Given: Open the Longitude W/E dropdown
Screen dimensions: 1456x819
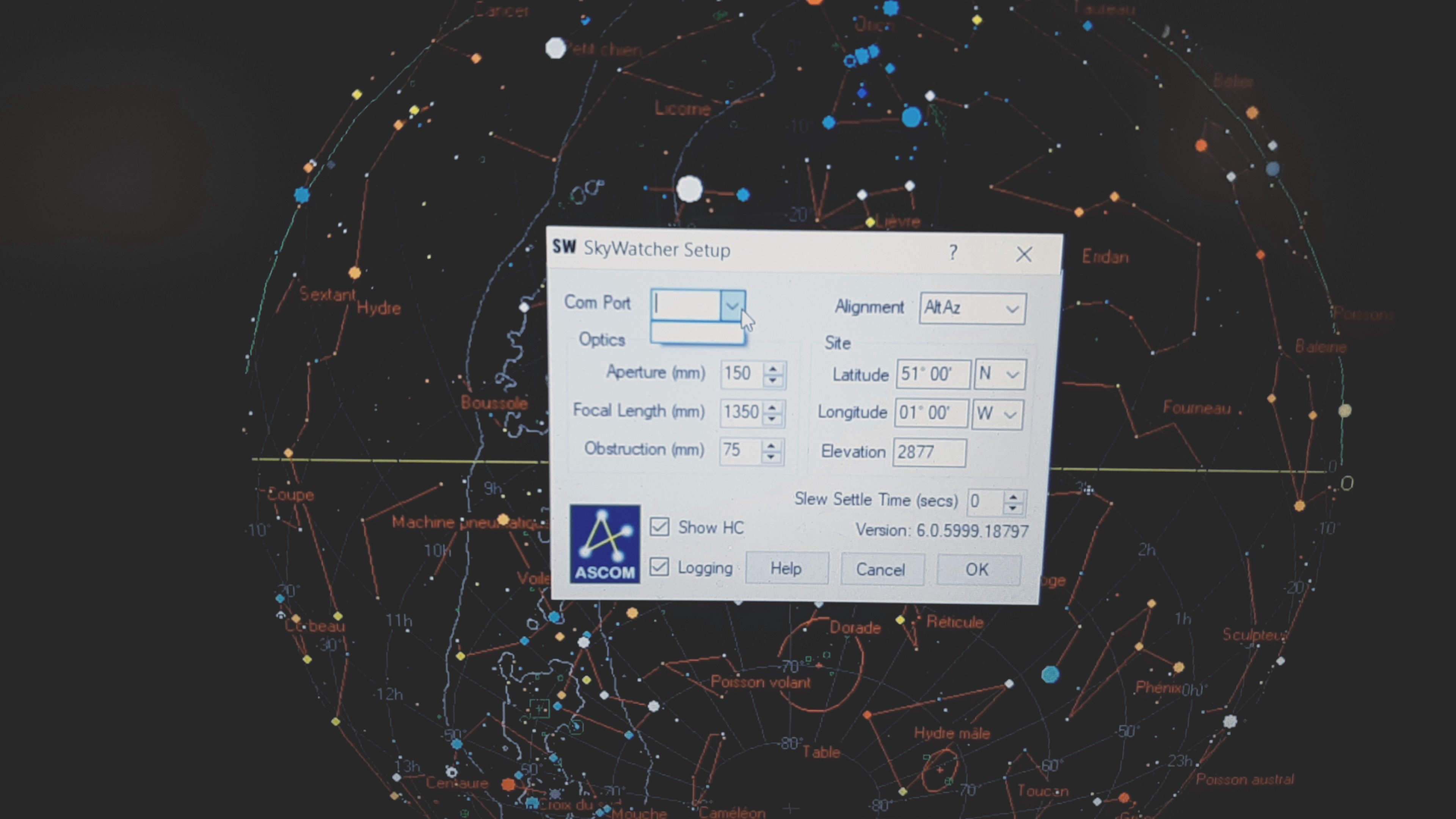Looking at the screenshot, I should click(x=1009, y=414).
